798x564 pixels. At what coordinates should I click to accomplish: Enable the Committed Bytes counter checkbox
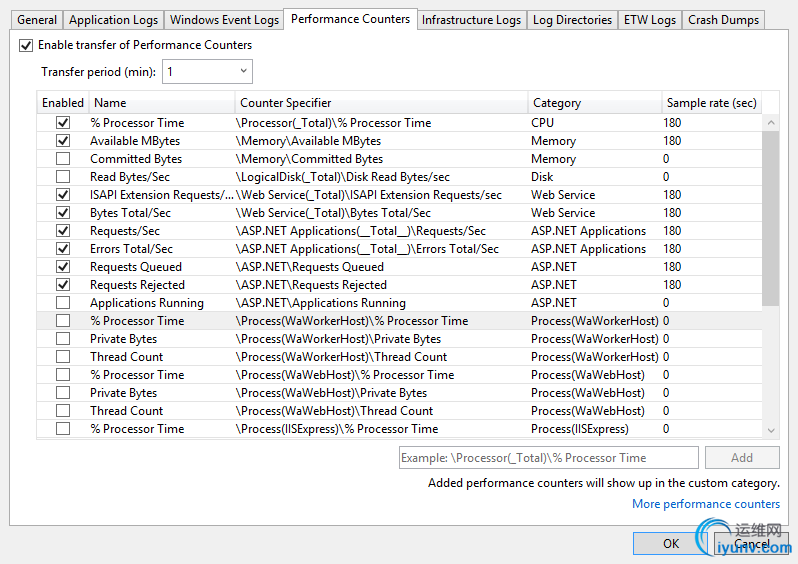coord(63,159)
